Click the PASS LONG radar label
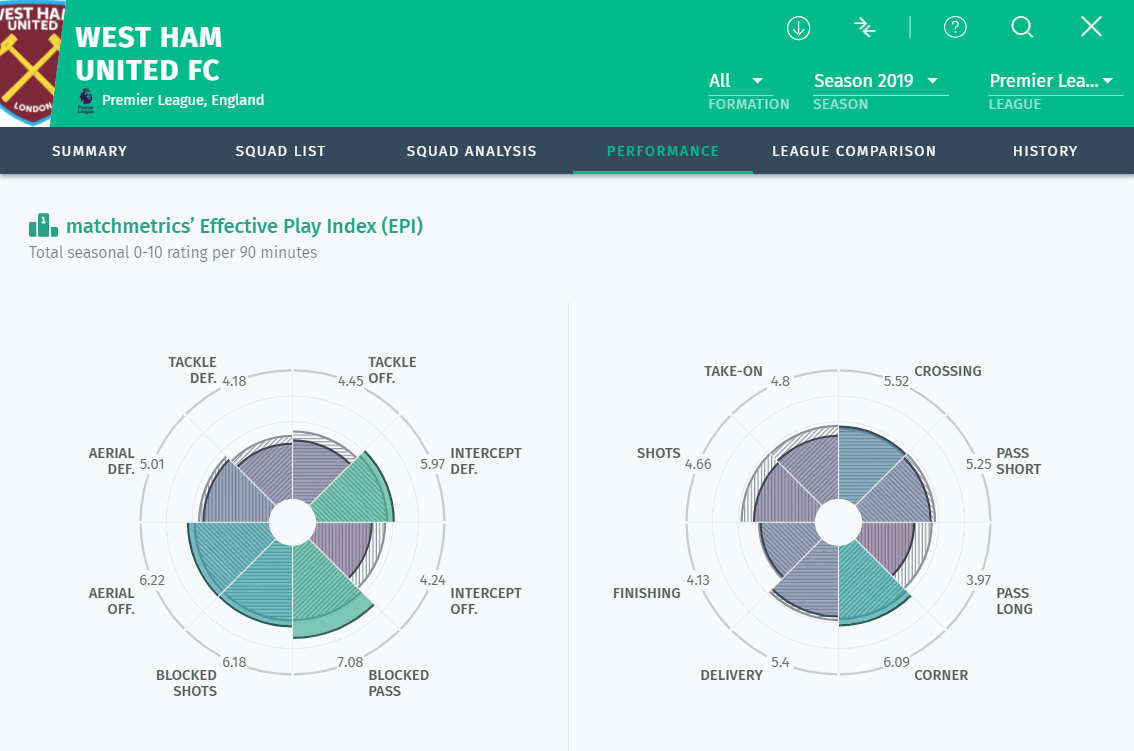This screenshot has height=751, width=1134. click(1015, 601)
